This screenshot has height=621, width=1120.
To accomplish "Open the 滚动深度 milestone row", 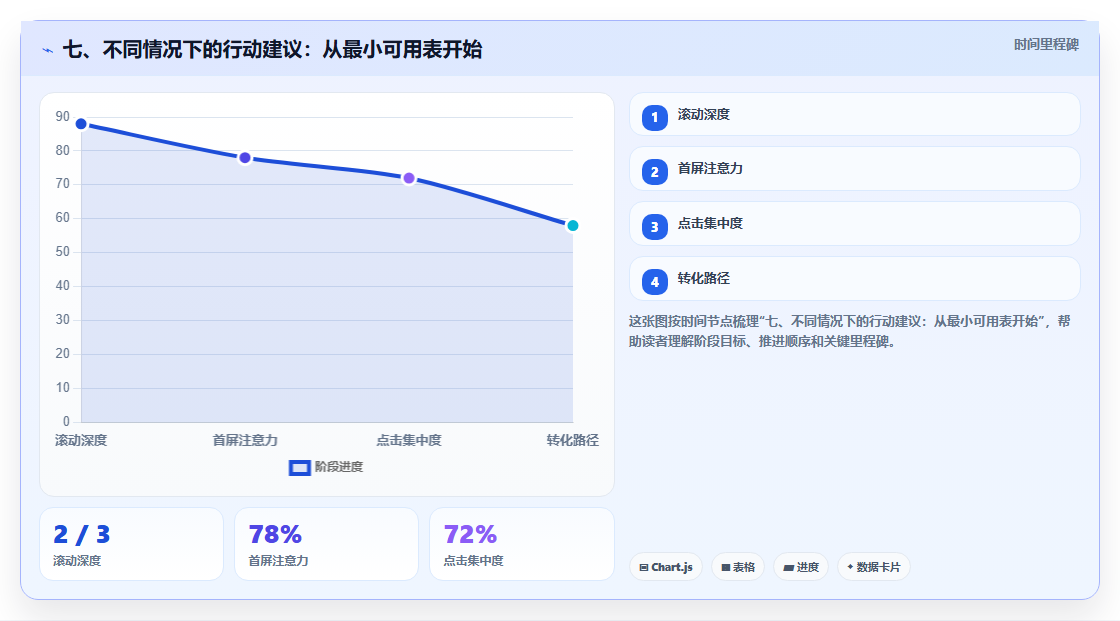I will [x=854, y=114].
